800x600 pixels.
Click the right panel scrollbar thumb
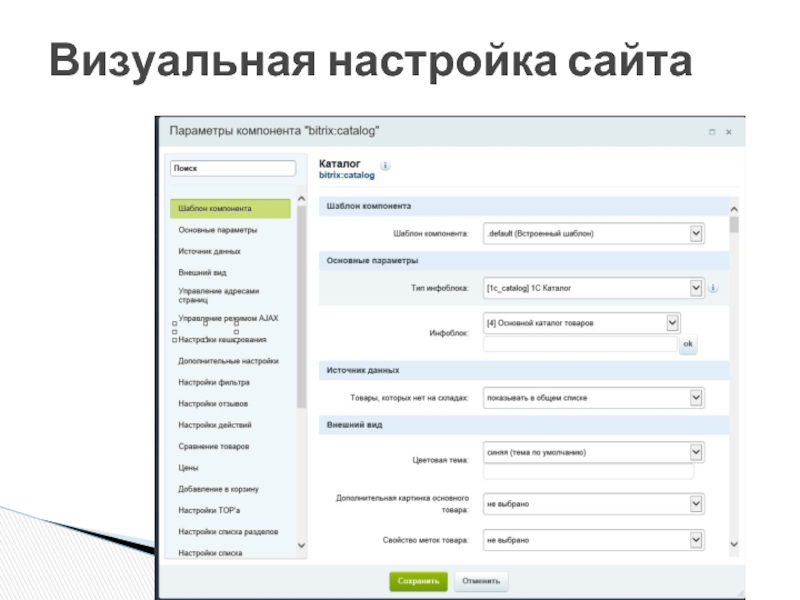734,224
